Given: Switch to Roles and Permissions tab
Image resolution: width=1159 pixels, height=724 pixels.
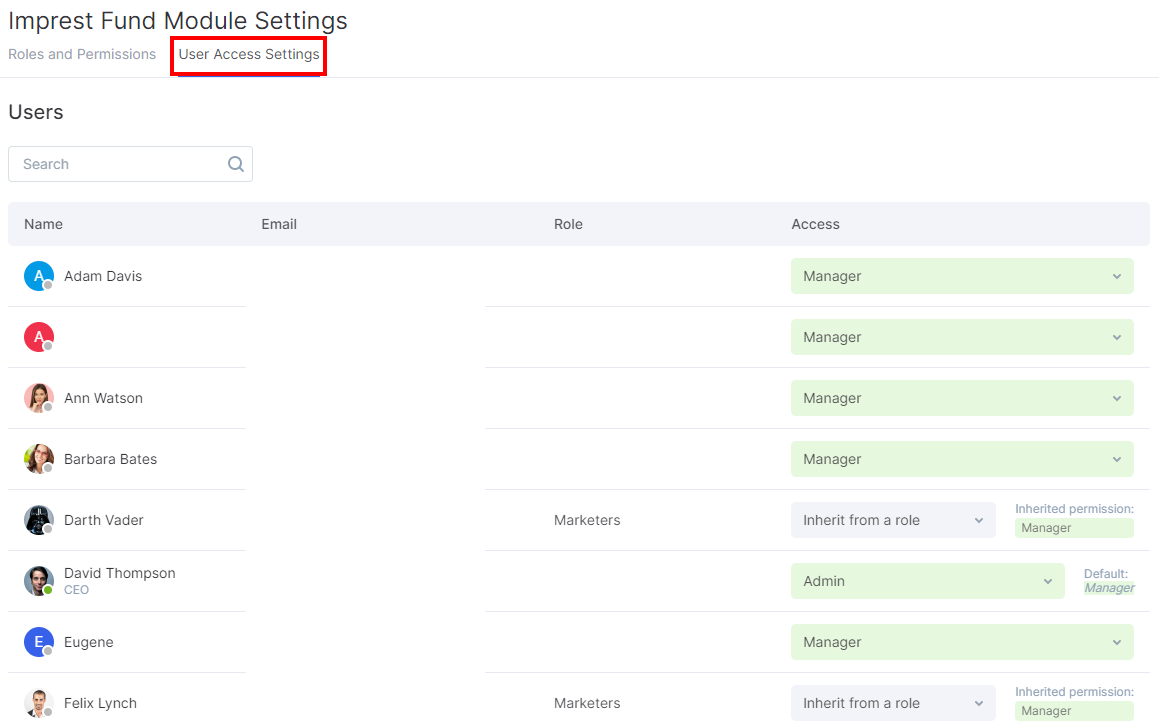Looking at the screenshot, I should [x=82, y=54].
